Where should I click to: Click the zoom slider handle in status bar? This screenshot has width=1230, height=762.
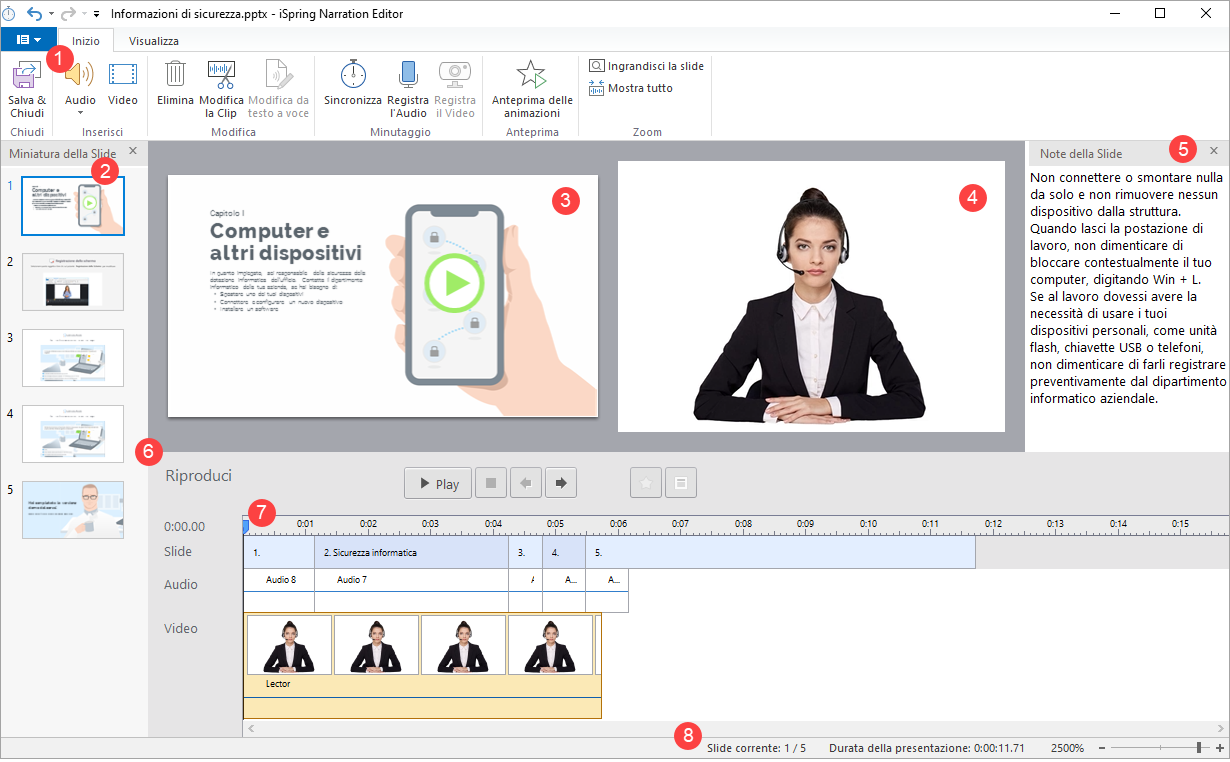click(1198, 748)
